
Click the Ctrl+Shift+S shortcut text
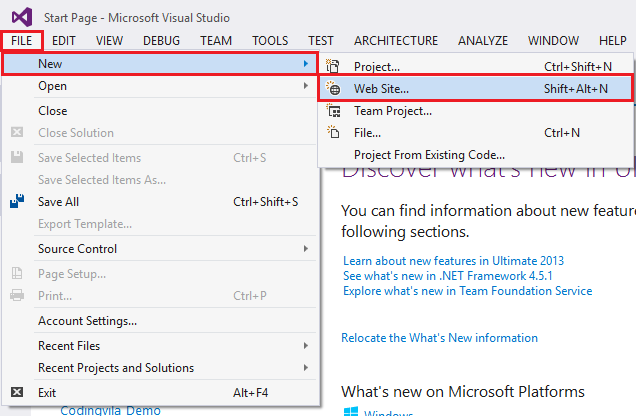pyautogui.click(x=266, y=202)
